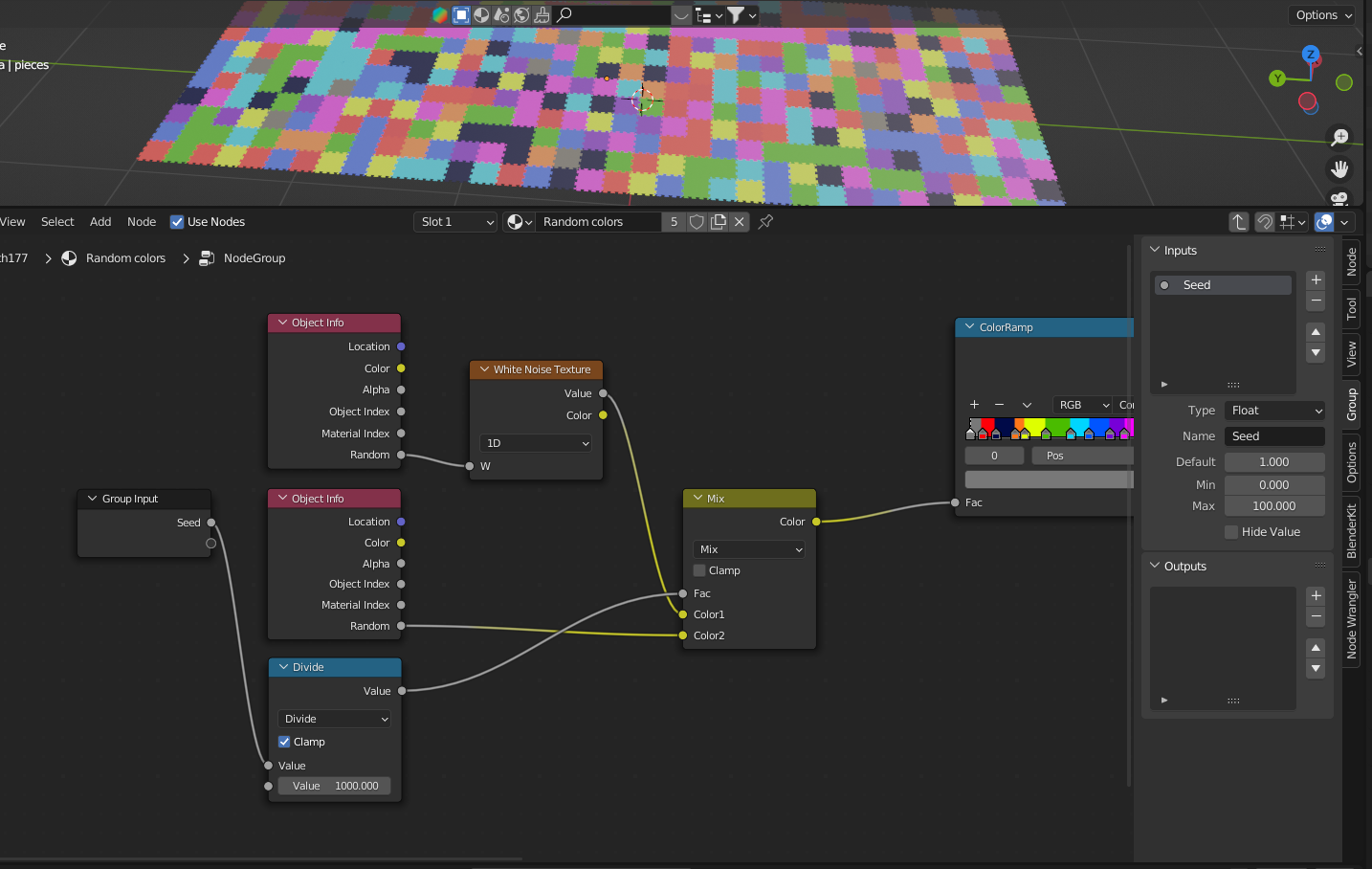Click the Options button in viewport
Viewport: 1372px width, 869px height.
1324,15
